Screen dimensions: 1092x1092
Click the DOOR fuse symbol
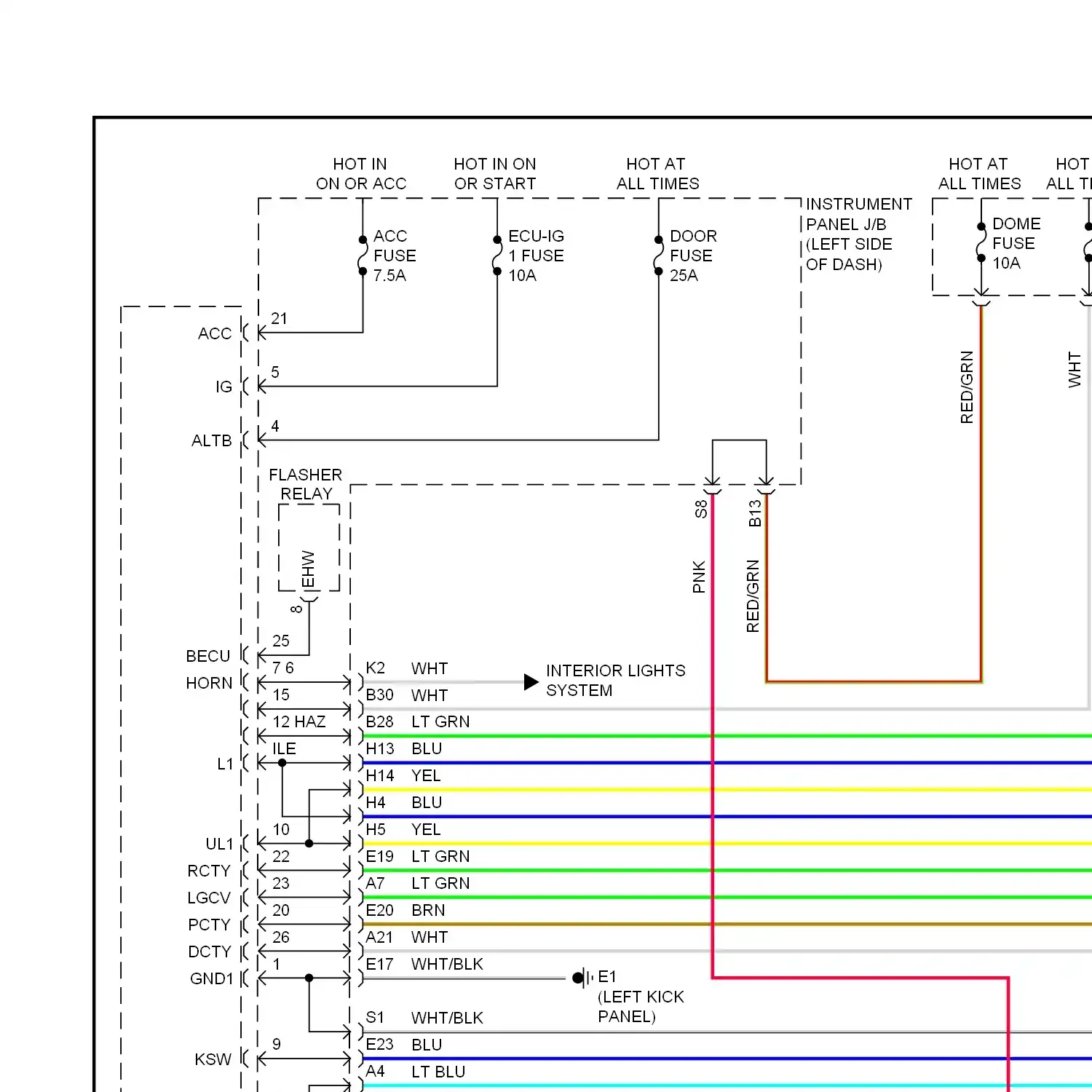(658, 256)
